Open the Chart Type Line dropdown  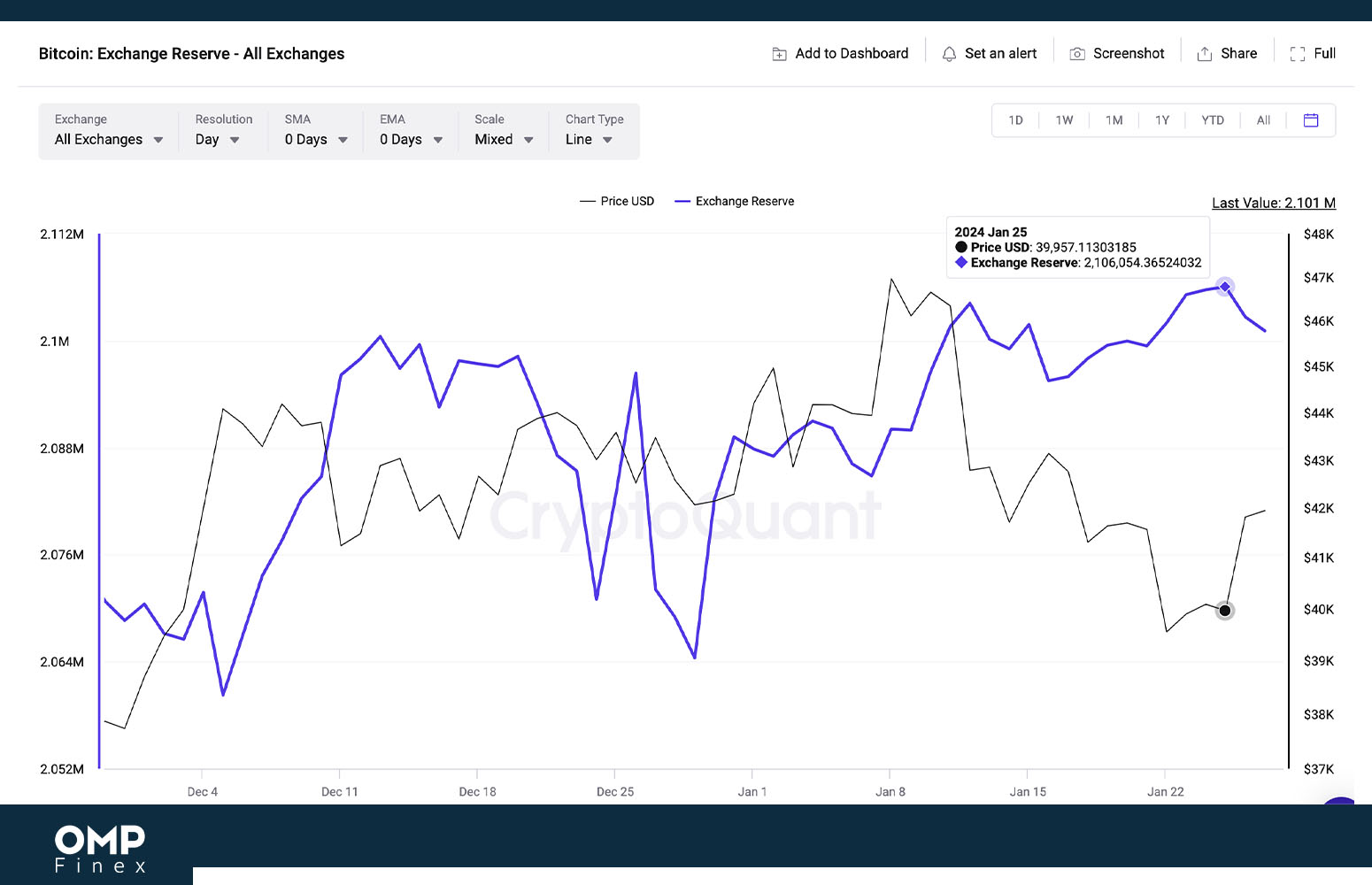(x=594, y=131)
